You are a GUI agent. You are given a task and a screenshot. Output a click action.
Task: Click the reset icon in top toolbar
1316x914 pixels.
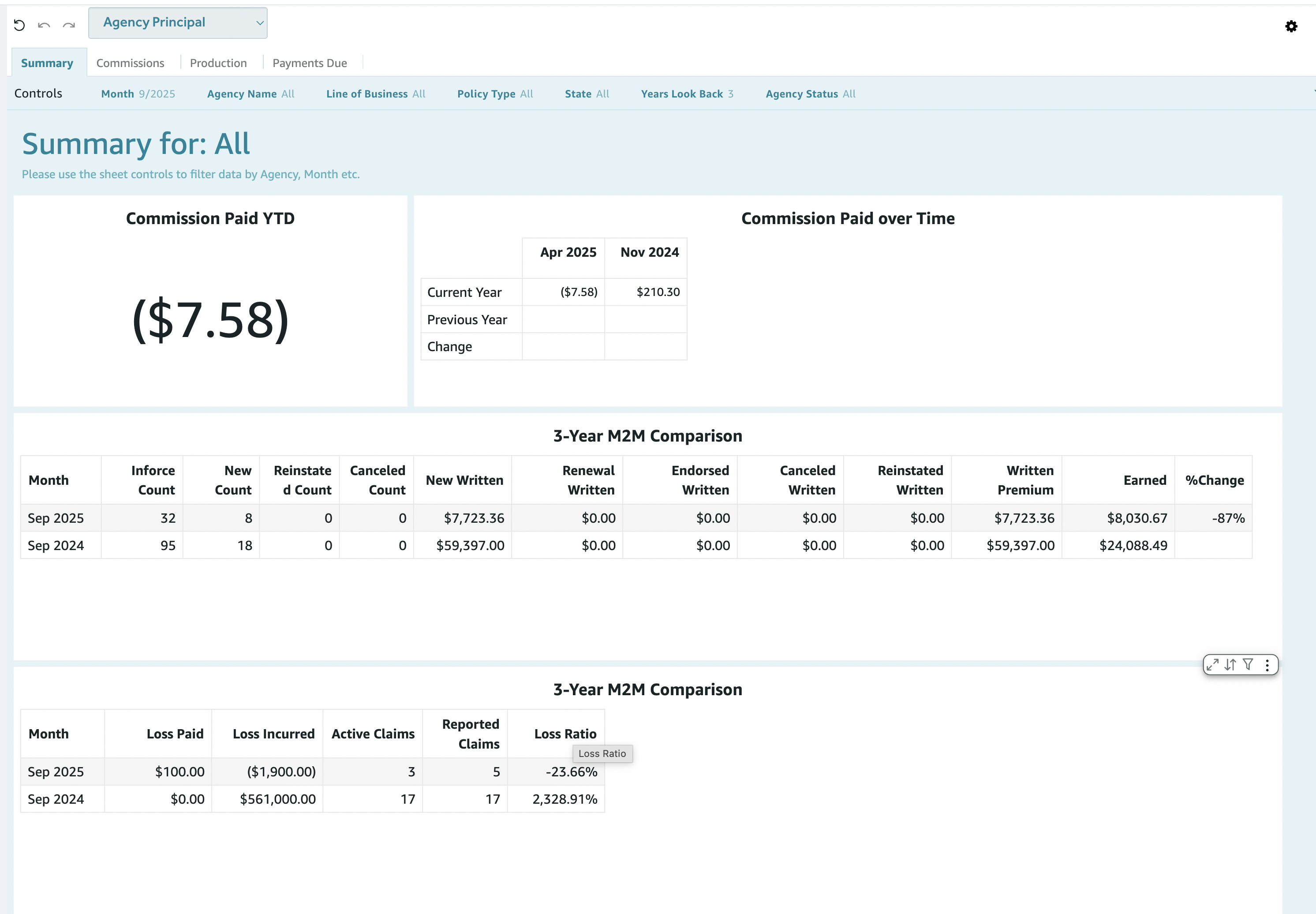[x=19, y=25]
